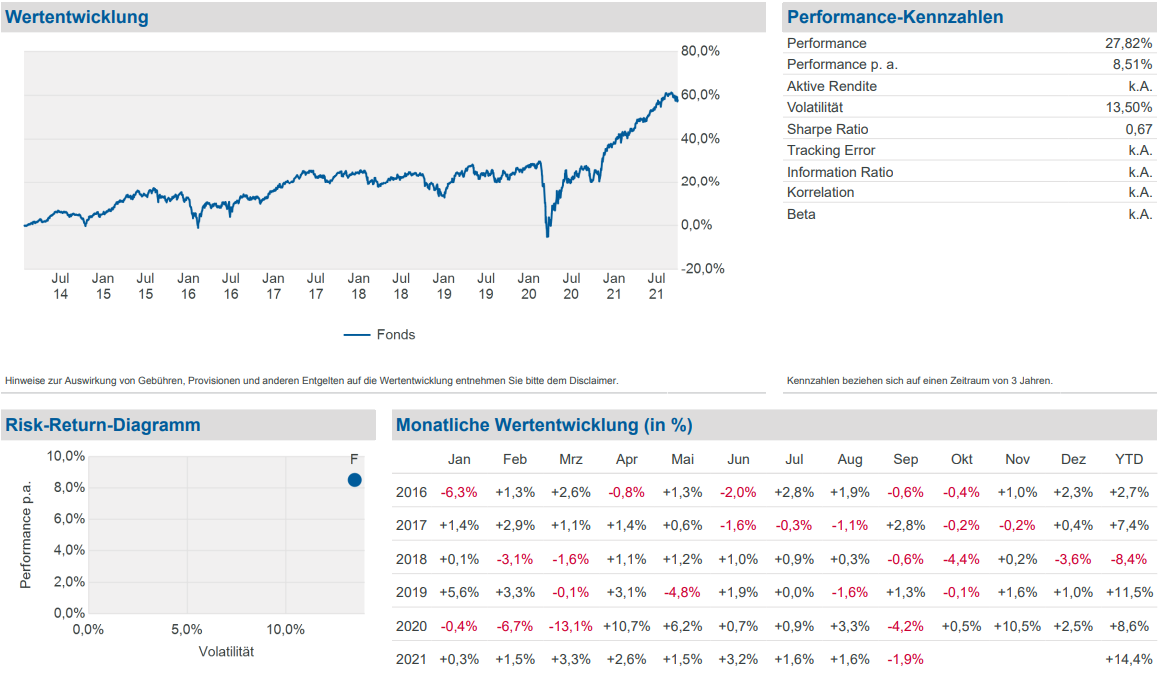Click the Performance-Kennzahlen panel title

894,17
